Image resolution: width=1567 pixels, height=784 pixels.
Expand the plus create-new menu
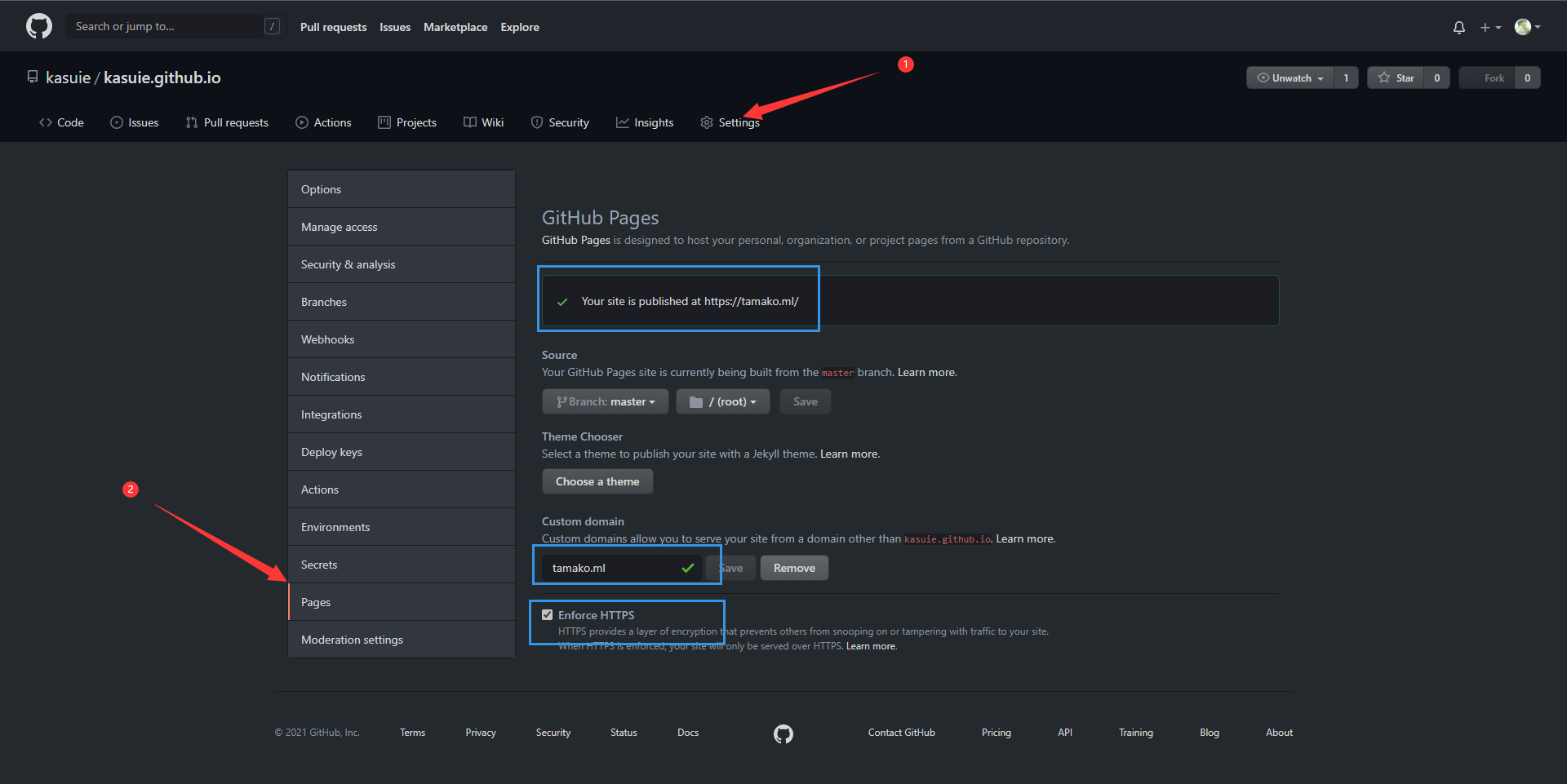1490,27
